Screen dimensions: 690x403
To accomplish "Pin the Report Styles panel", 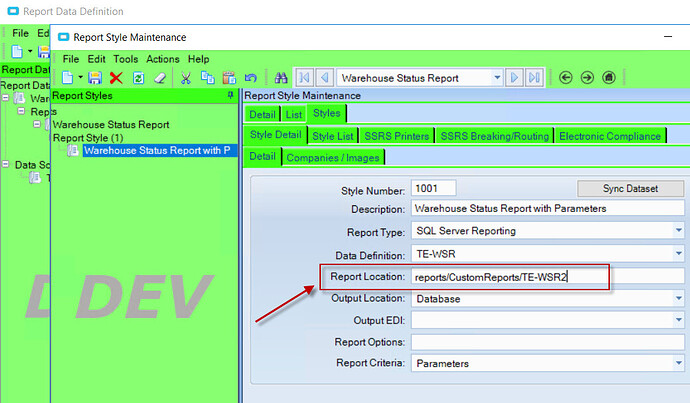I will (x=230, y=95).
